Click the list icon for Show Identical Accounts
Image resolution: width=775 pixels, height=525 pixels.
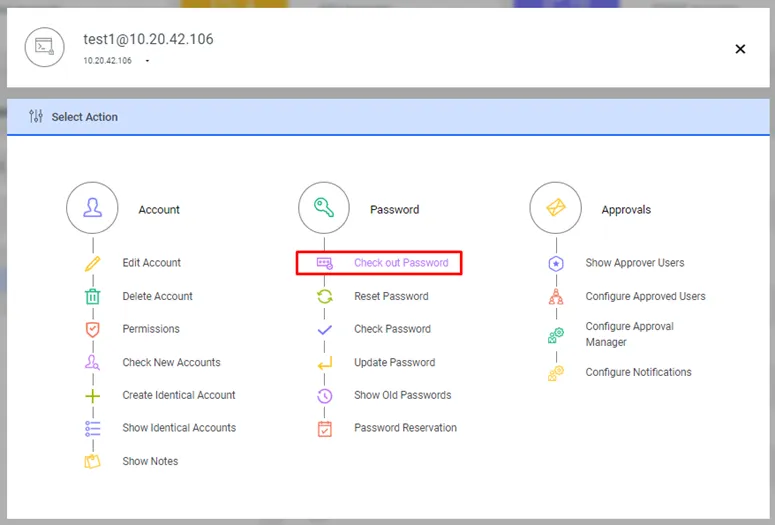tap(92, 428)
